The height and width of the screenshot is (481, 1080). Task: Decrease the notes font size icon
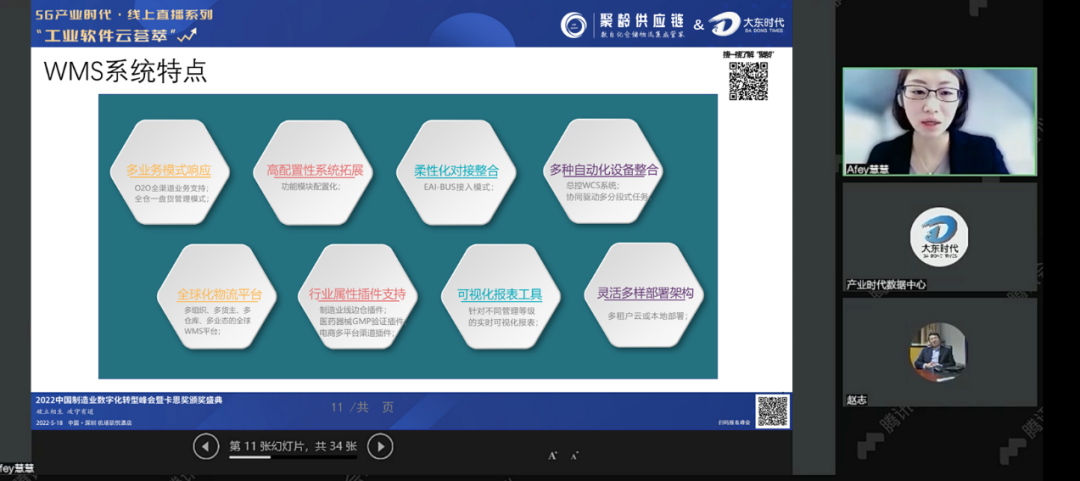(574, 456)
